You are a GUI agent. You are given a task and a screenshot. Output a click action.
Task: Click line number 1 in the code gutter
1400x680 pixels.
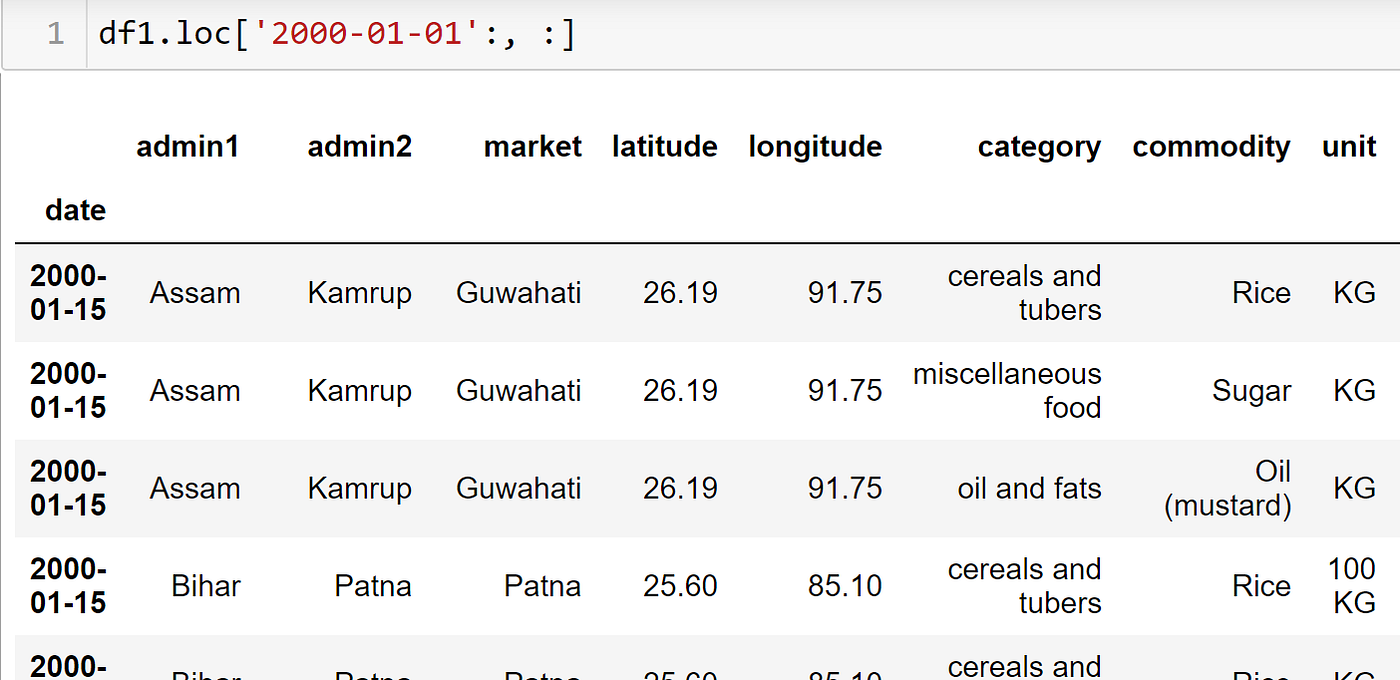click(55, 34)
